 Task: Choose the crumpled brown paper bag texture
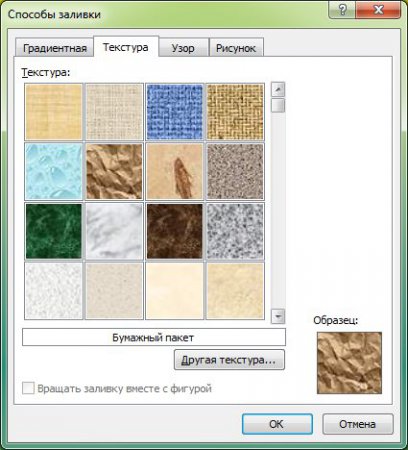[114, 171]
